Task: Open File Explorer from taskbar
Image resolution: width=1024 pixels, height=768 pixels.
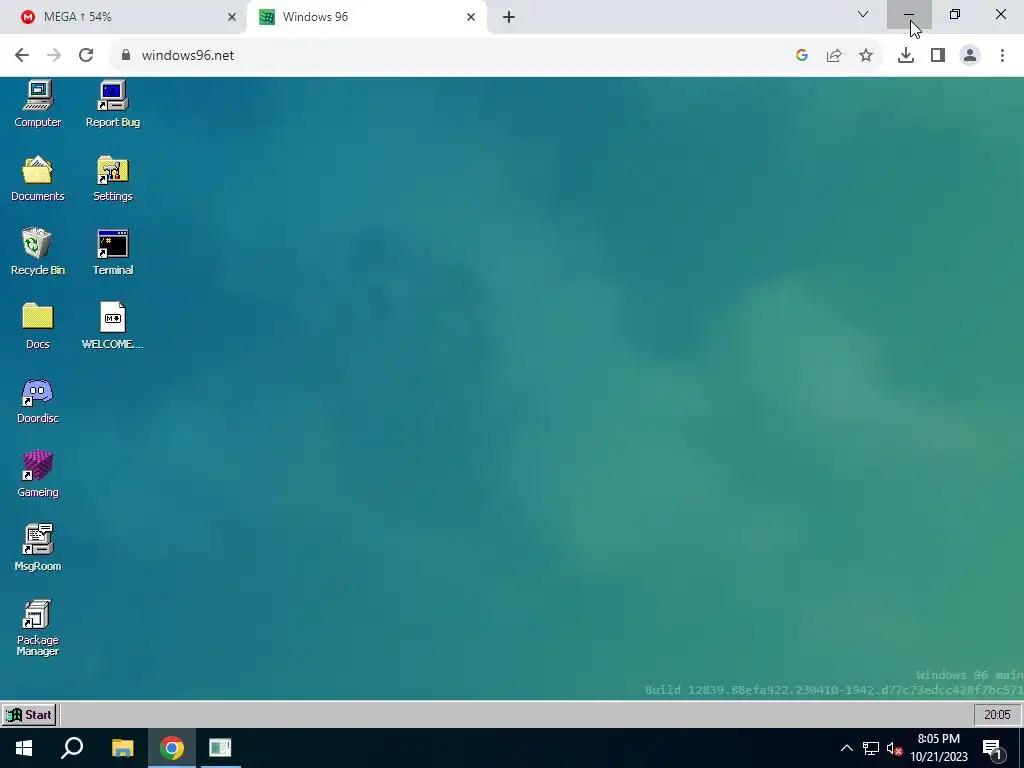Action: click(122, 748)
